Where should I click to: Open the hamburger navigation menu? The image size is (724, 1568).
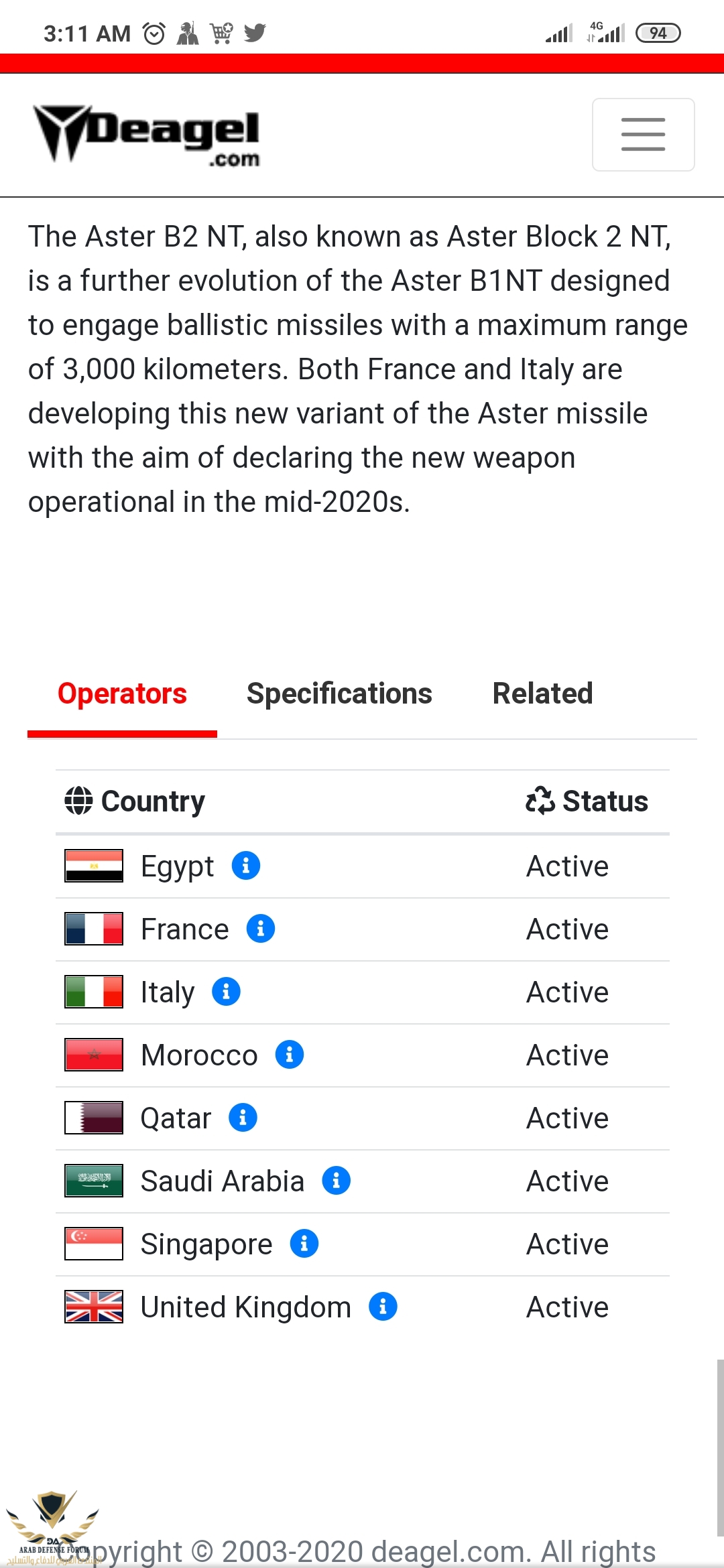pos(643,135)
